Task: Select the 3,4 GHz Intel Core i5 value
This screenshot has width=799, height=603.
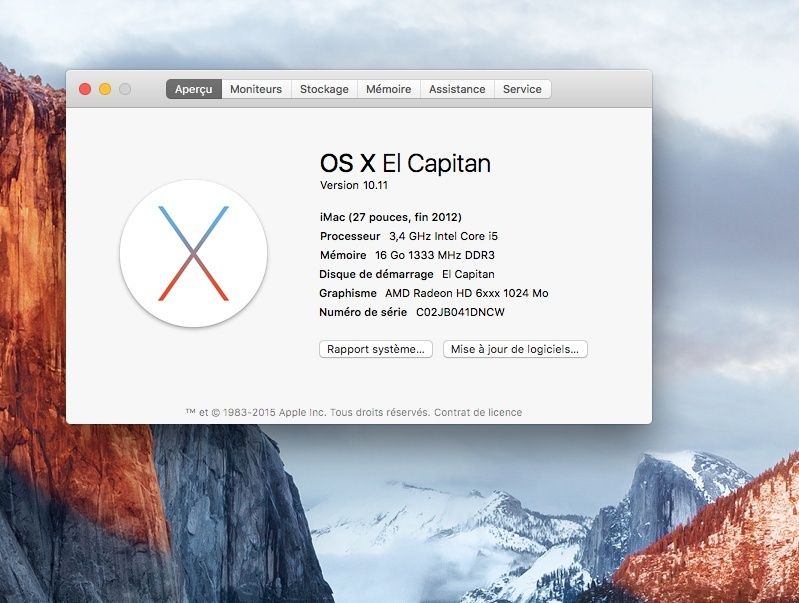Action: [x=443, y=236]
